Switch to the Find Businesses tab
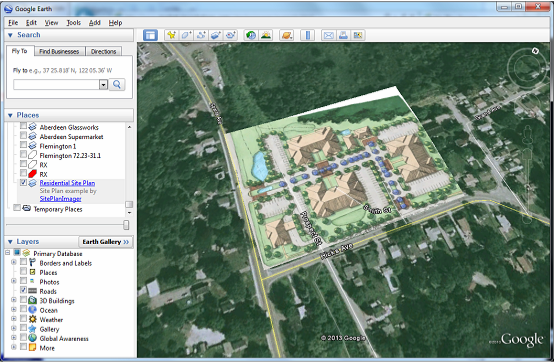 [x=59, y=52]
